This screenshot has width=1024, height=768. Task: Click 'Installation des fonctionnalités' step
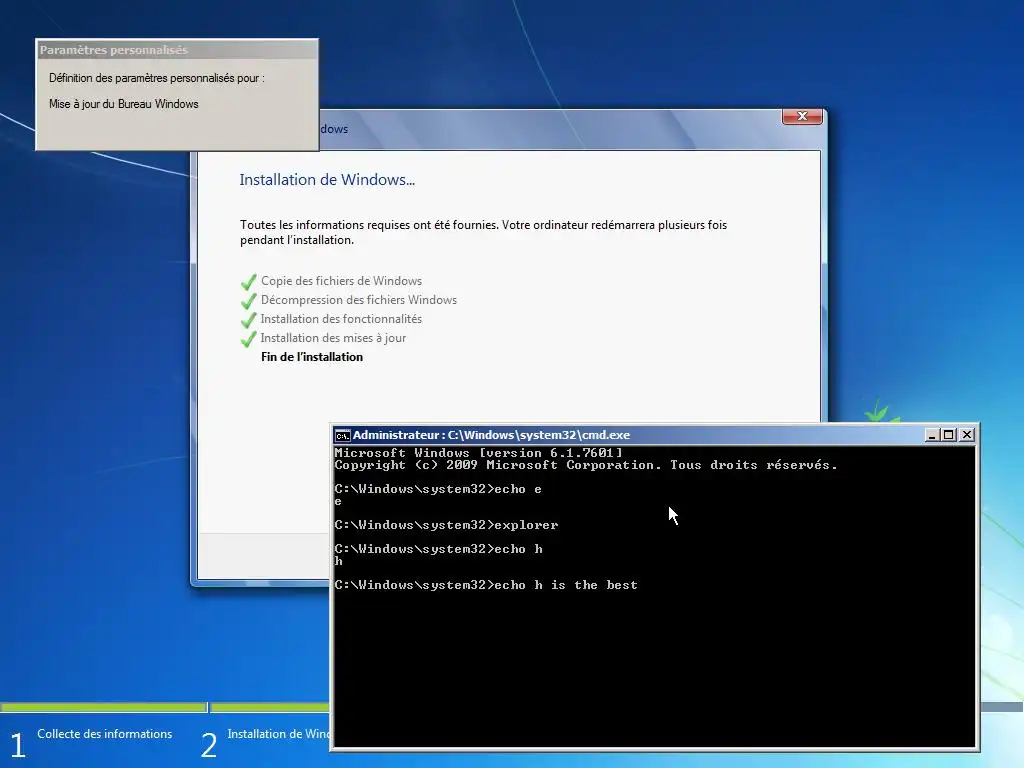(x=341, y=319)
